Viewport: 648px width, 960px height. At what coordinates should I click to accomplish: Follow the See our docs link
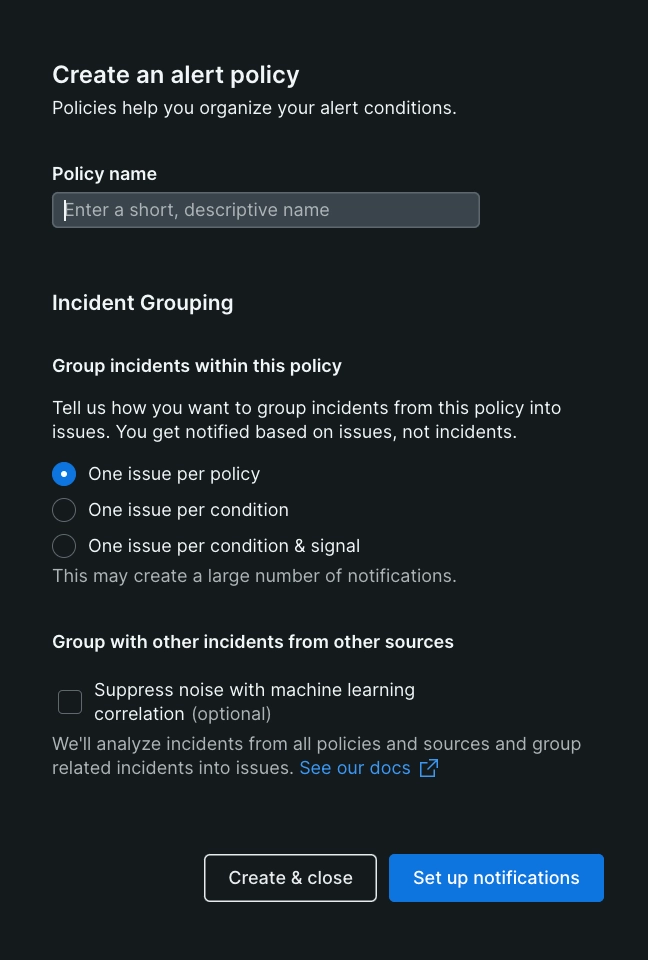(355, 768)
